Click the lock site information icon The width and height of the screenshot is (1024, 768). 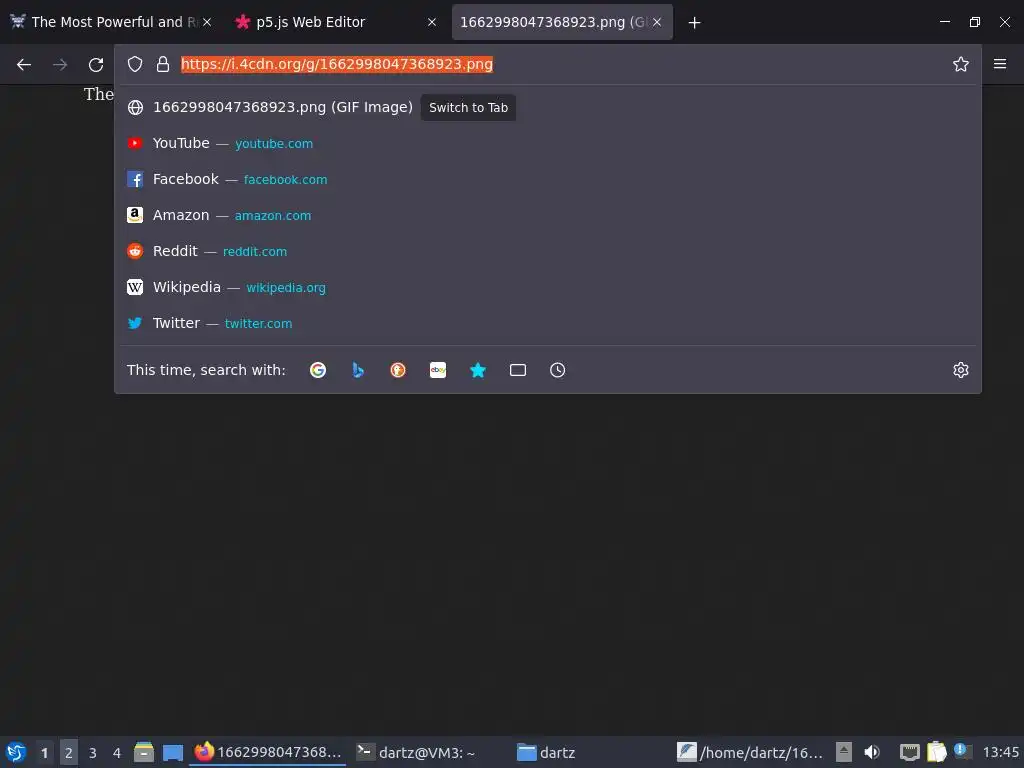[x=163, y=64]
